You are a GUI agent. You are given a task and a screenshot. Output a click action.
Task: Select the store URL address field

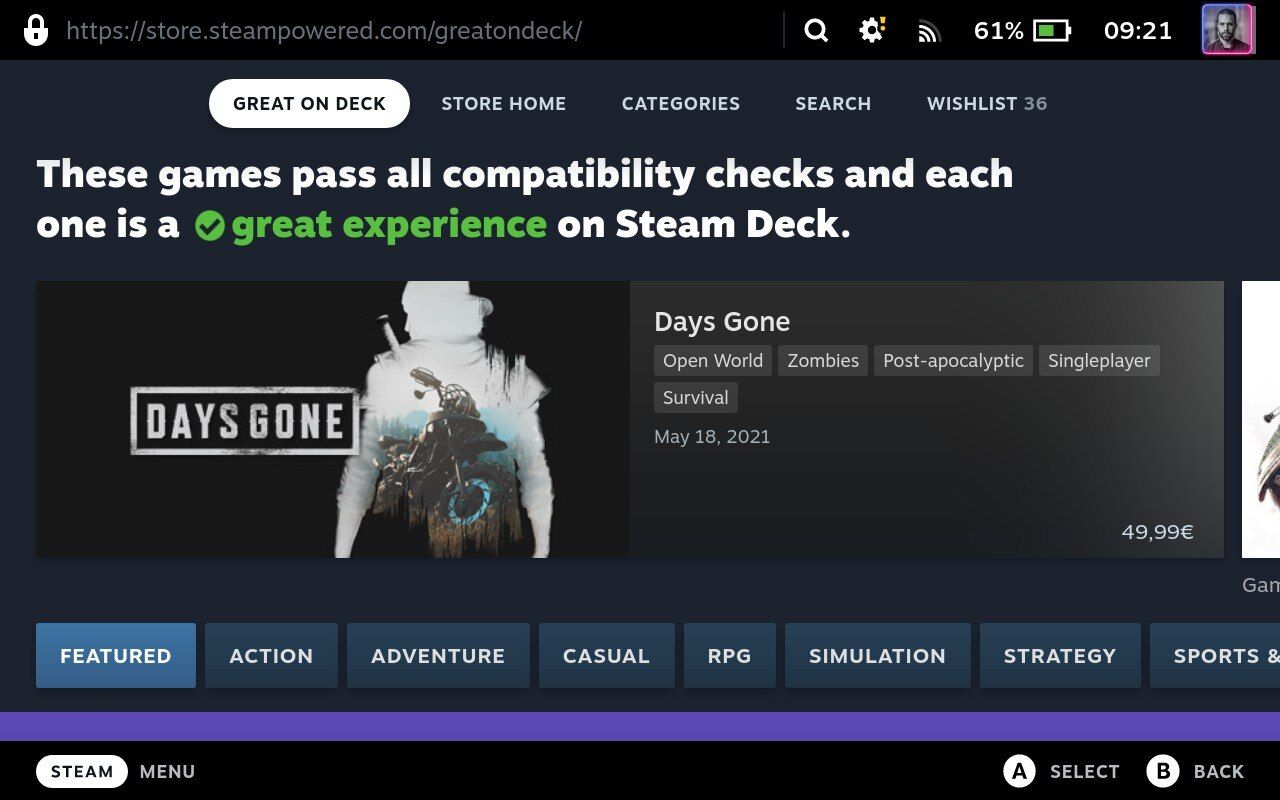click(x=324, y=31)
